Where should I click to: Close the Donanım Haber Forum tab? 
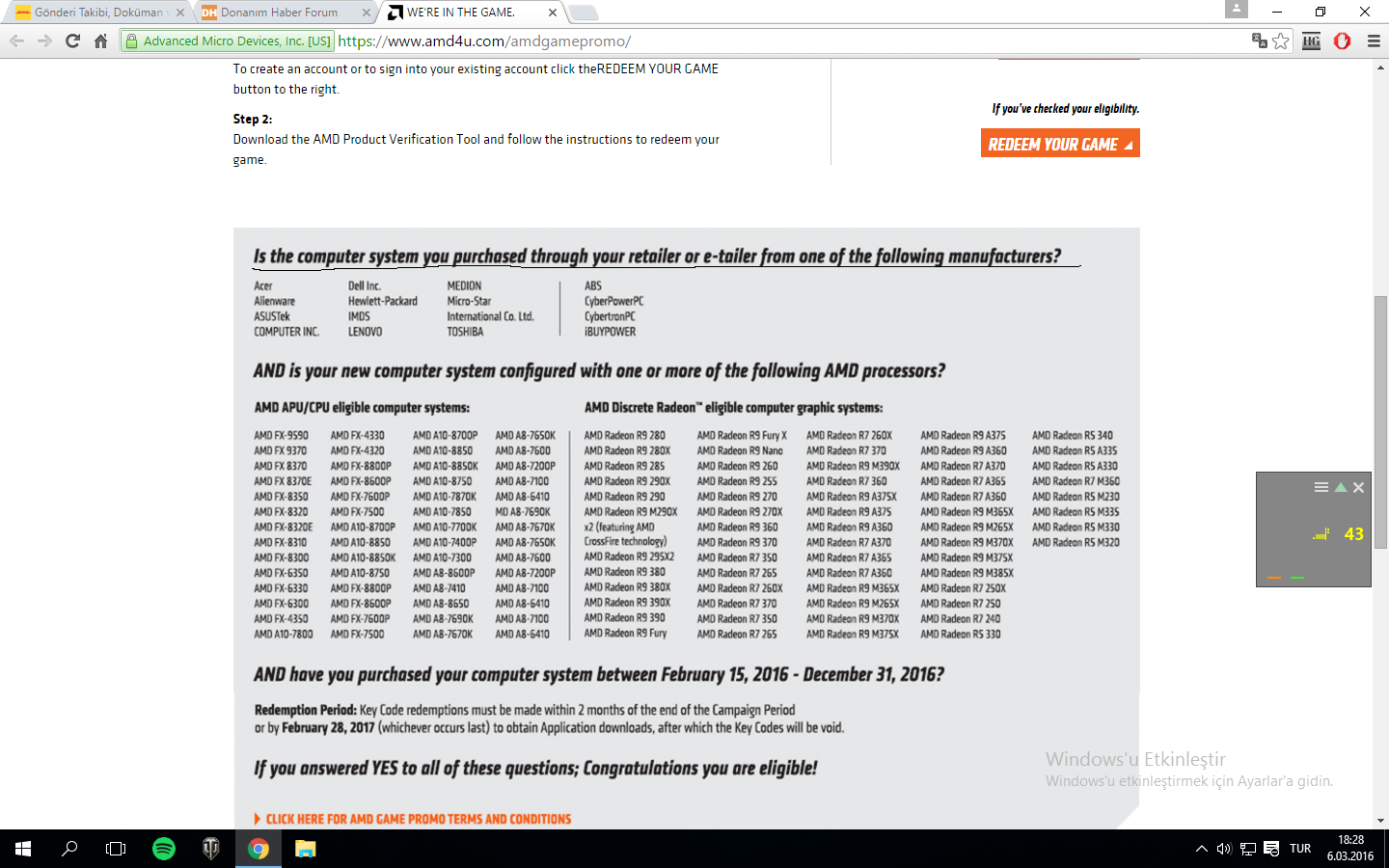pos(366,13)
